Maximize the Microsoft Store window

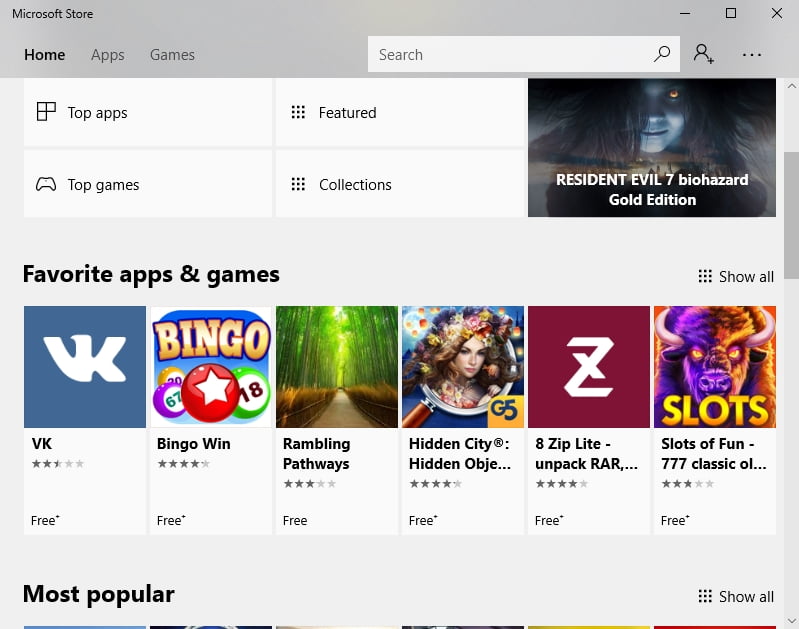(731, 13)
